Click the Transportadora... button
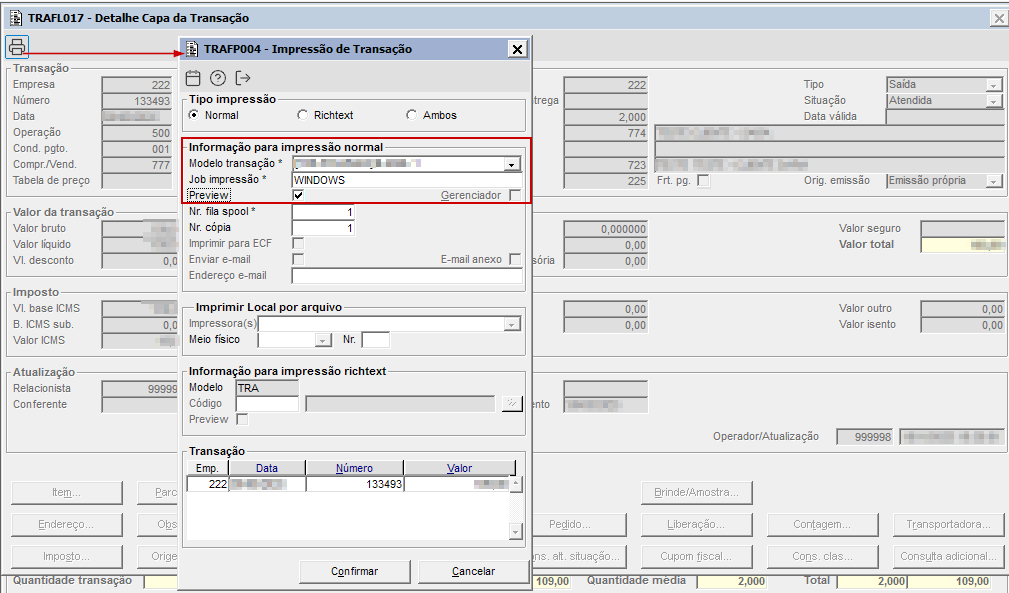 click(949, 525)
